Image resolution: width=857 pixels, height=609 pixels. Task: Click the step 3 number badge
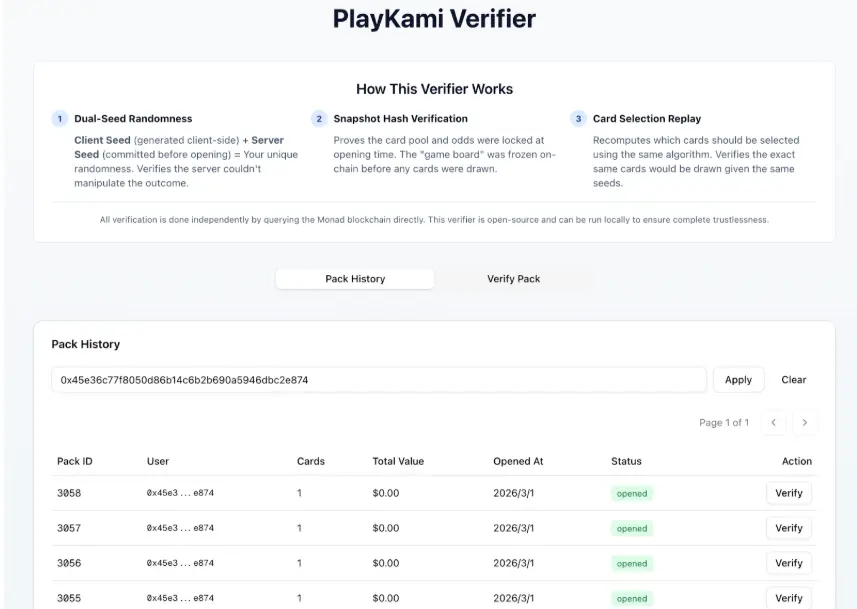point(578,118)
